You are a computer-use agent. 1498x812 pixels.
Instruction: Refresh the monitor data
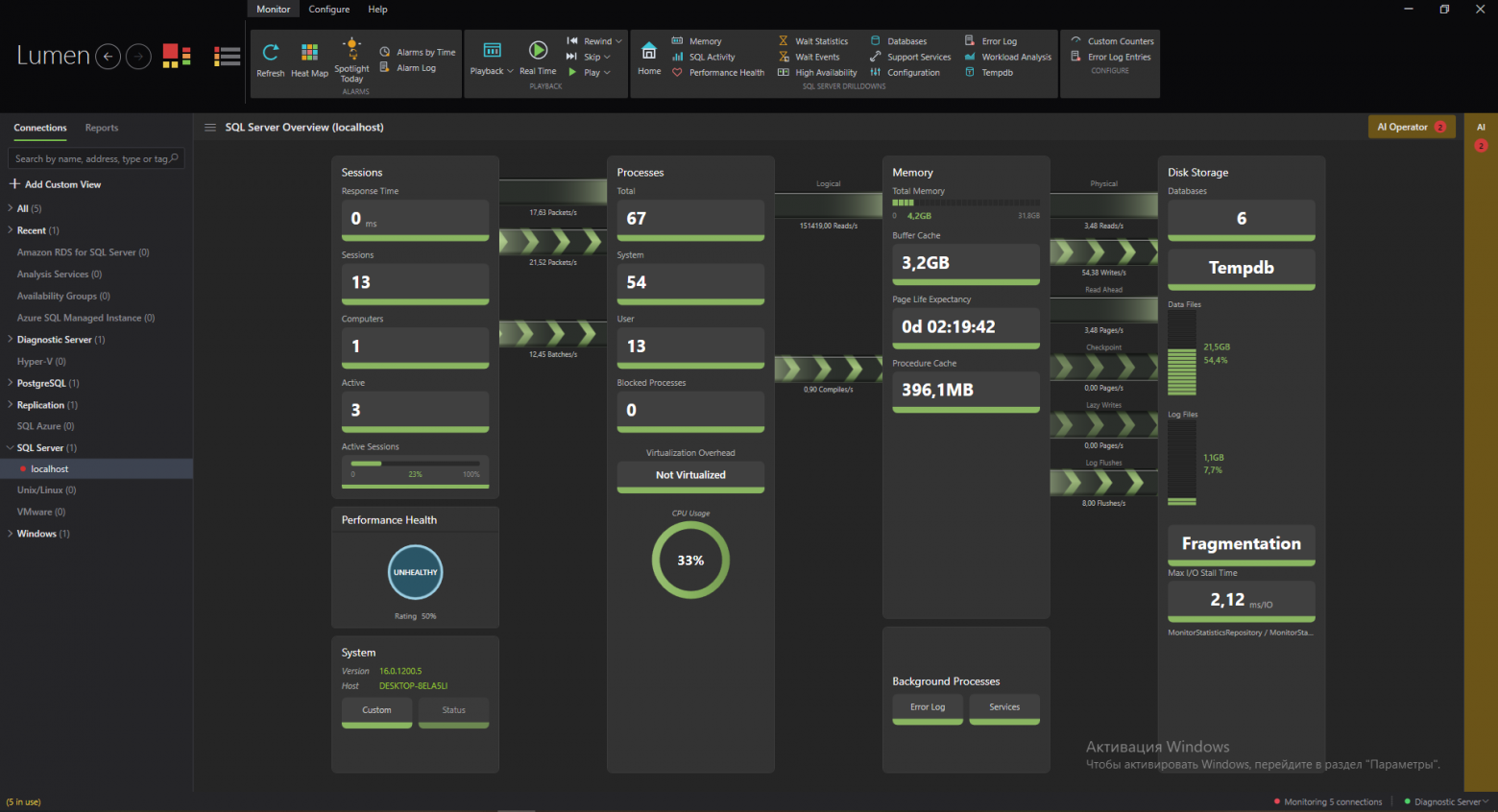pos(271,60)
